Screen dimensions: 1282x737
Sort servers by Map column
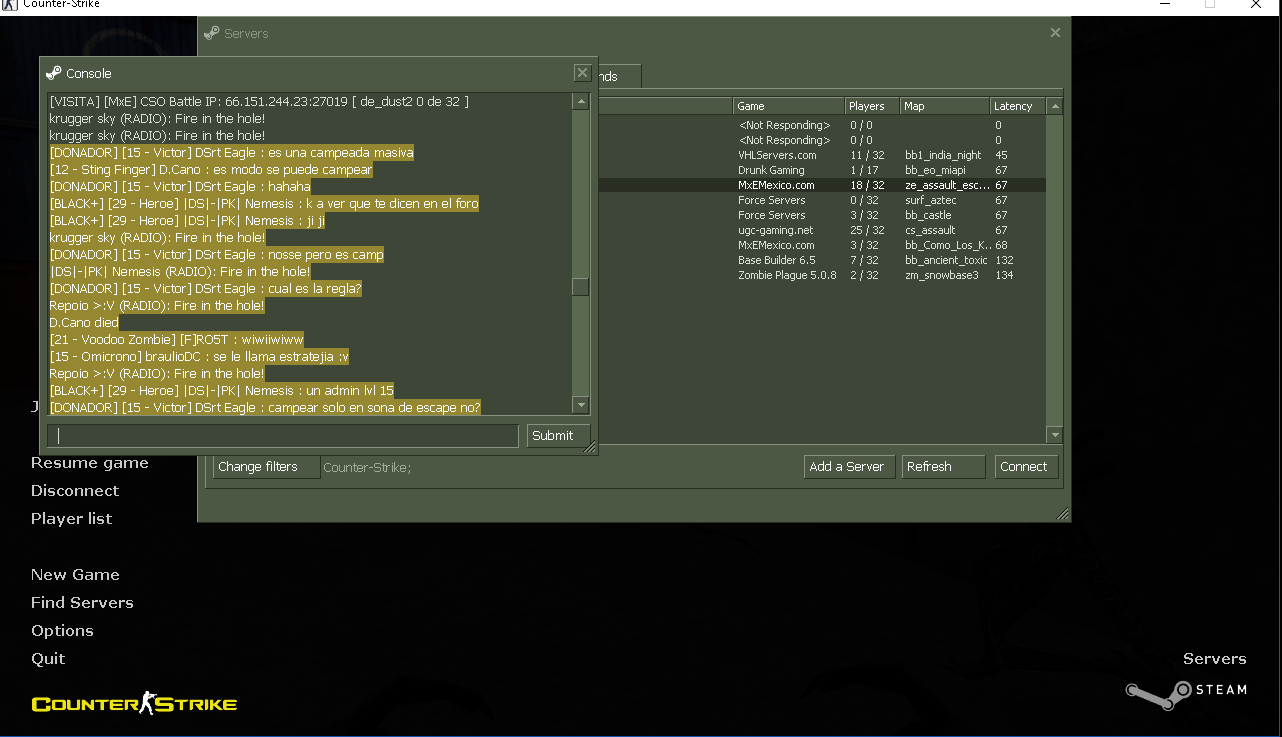pyautogui.click(x=944, y=106)
